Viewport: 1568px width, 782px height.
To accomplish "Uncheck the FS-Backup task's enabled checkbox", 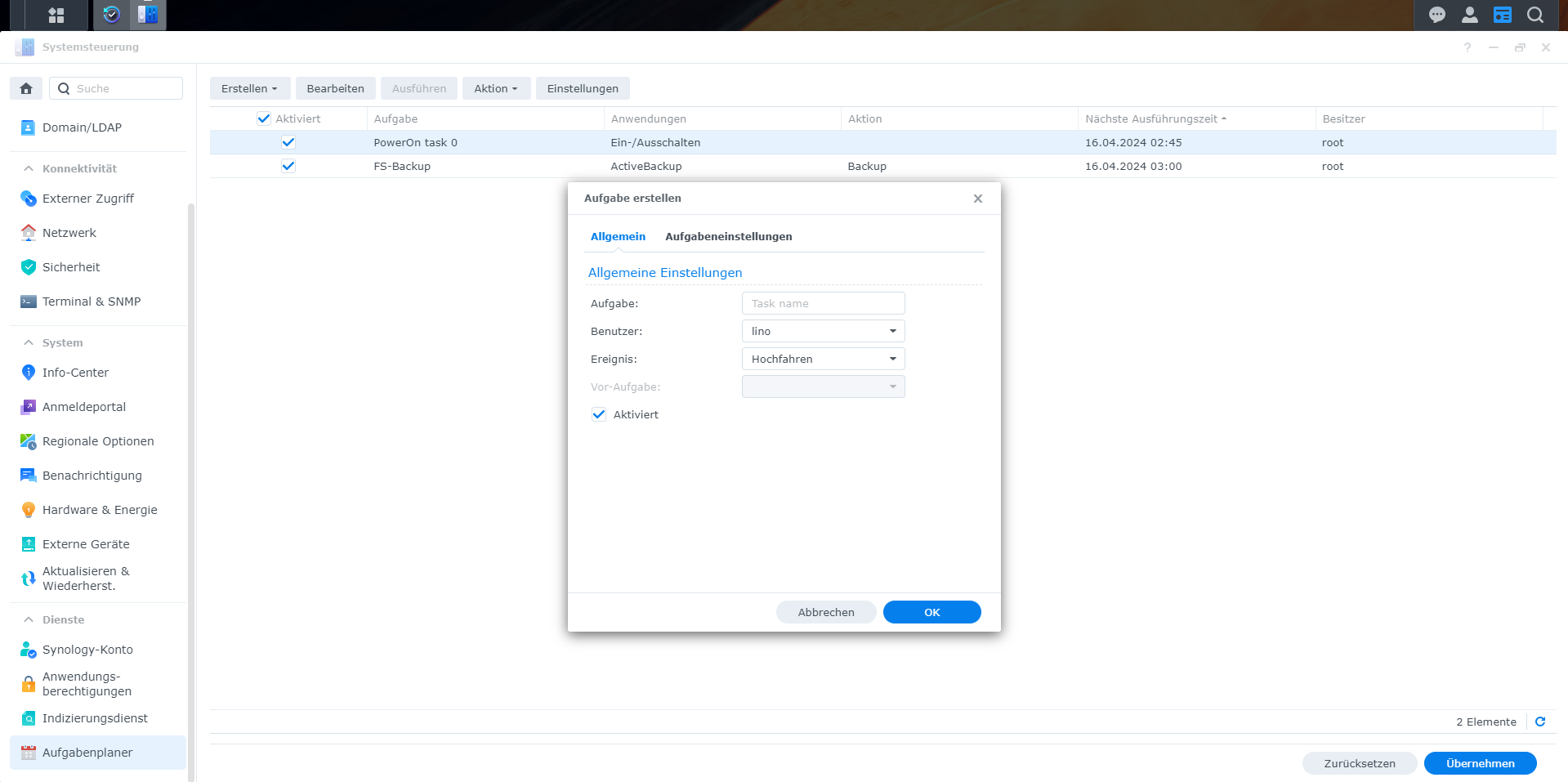I will 288,166.
